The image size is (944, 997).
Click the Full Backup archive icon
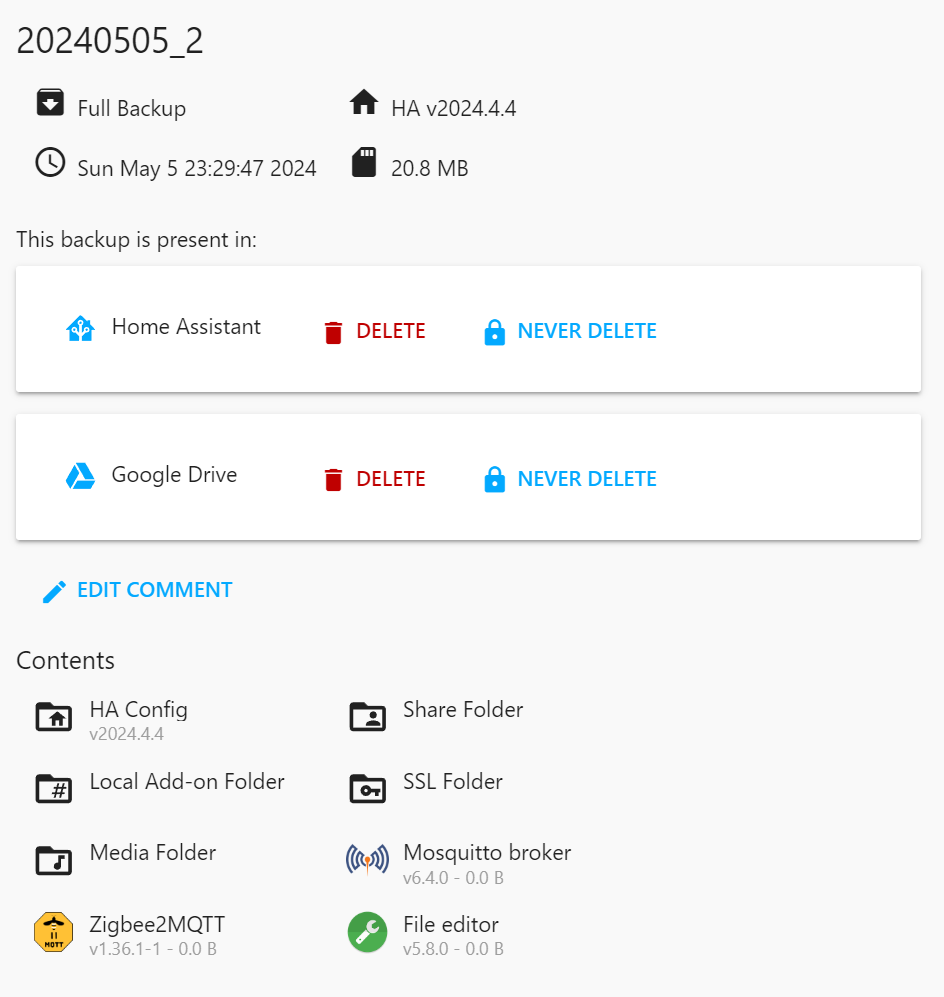pyautogui.click(x=50, y=102)
